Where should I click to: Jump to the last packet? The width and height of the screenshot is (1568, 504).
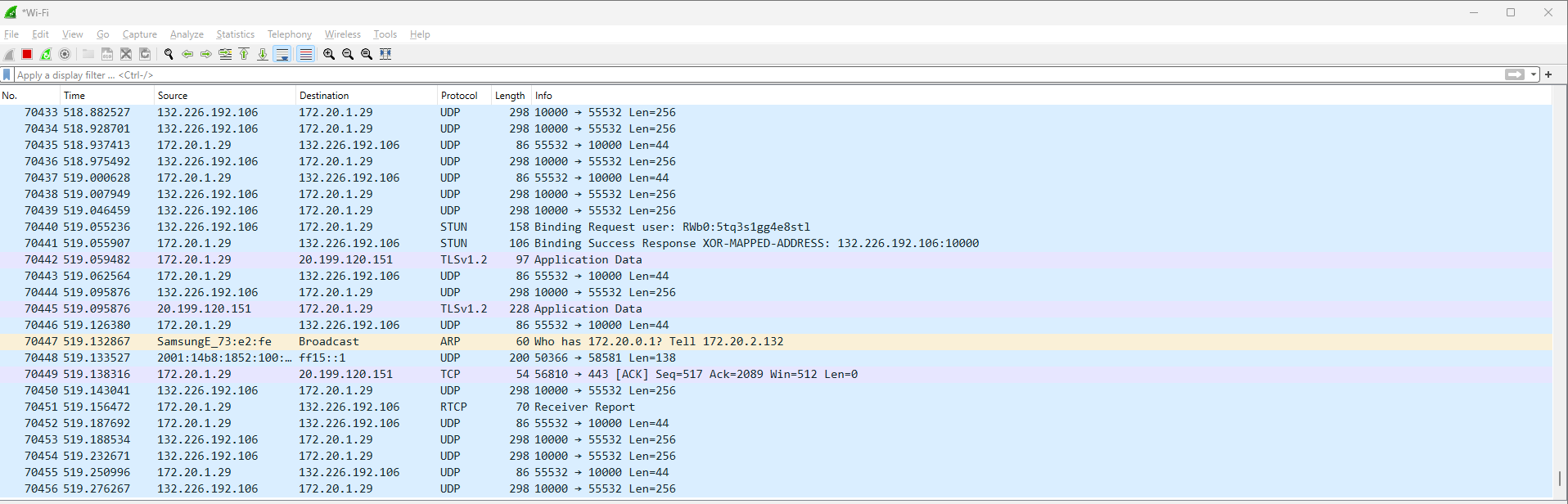click(x=263, y=54)
